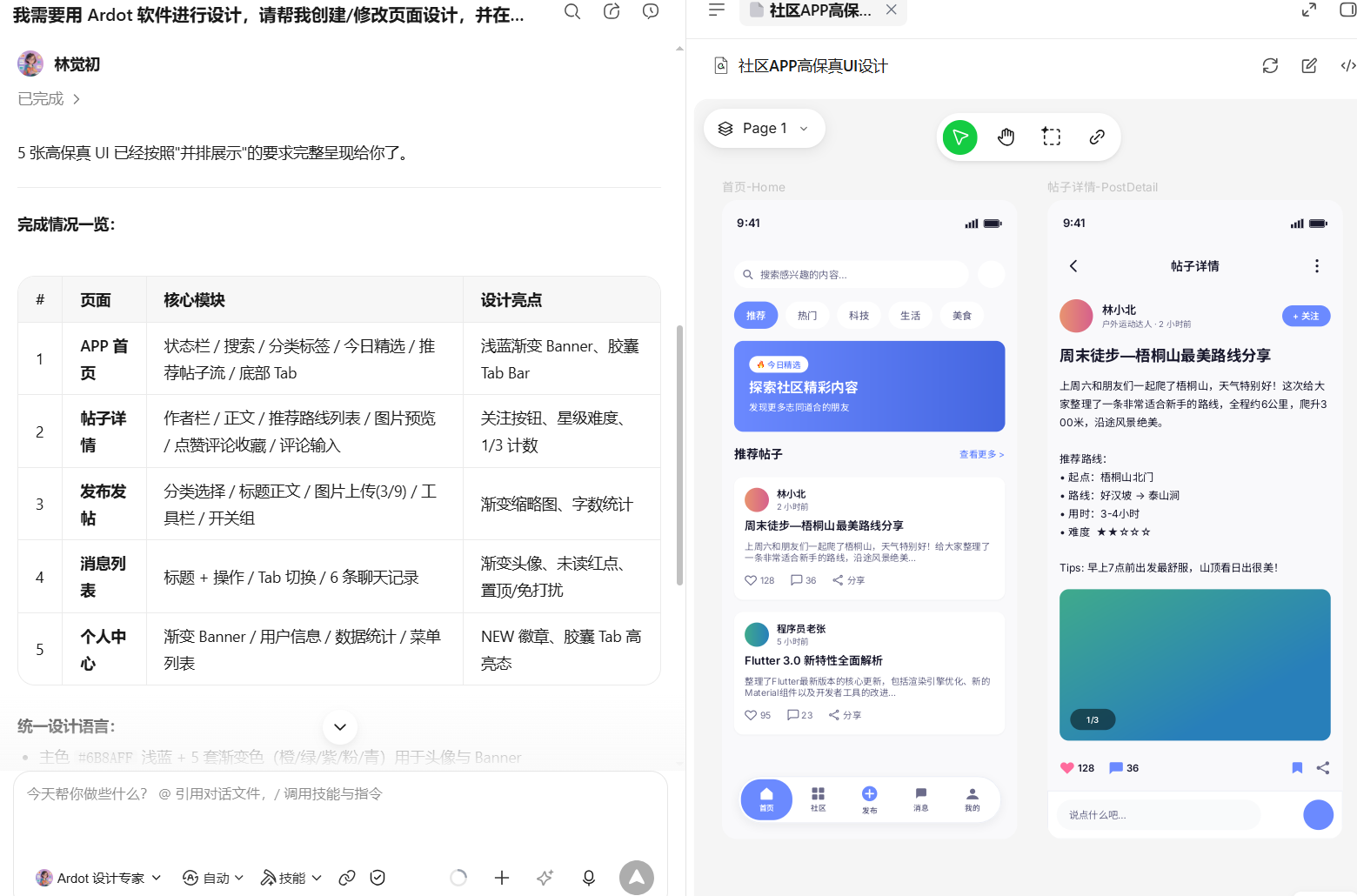Click the 消息 tab in mockup bottom nav
The image size is (1357, 896).
[920, 799]
